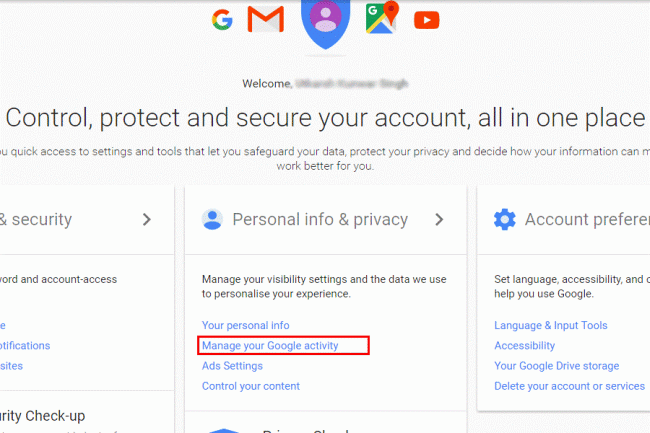Screen dimensions: 650x433
Task: Click the YouTube play icon
Action: [427, 19]
